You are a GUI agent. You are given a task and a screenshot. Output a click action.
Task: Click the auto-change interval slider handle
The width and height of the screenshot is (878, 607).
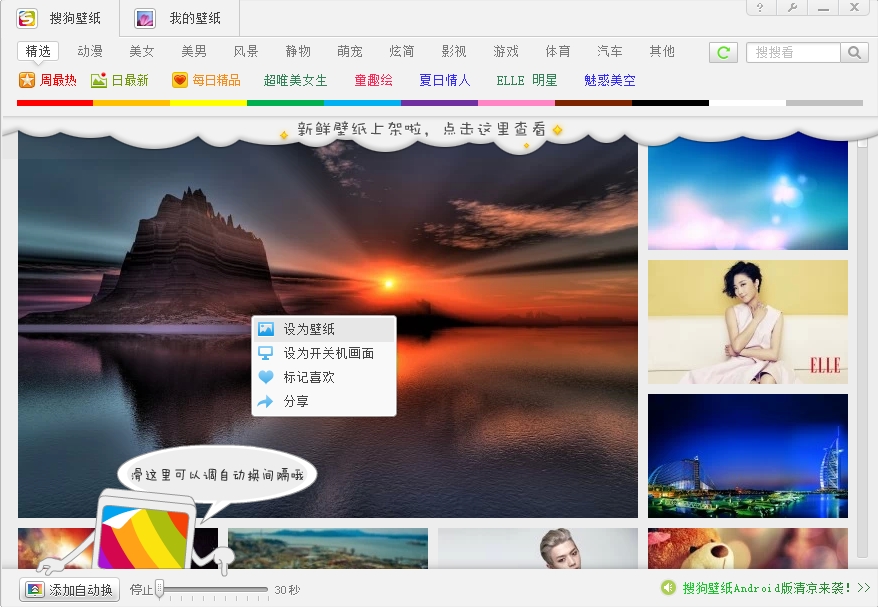(160, 589)
